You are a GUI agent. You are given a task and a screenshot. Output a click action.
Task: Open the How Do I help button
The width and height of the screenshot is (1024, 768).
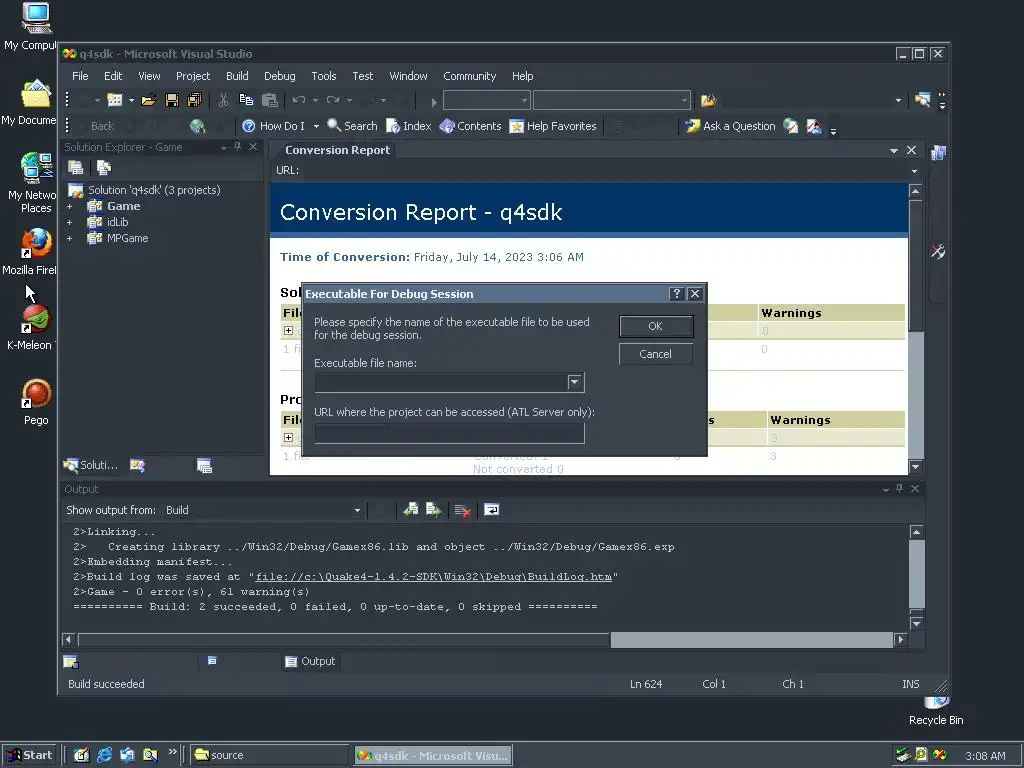point(273,126)
